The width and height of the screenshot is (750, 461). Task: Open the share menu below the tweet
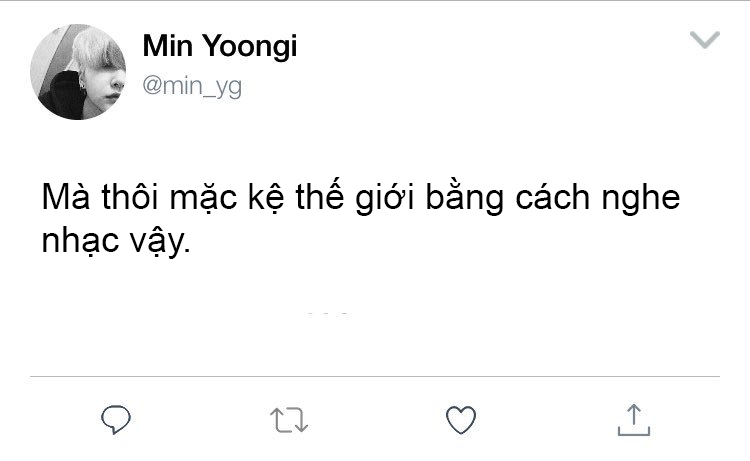(632, 419)
